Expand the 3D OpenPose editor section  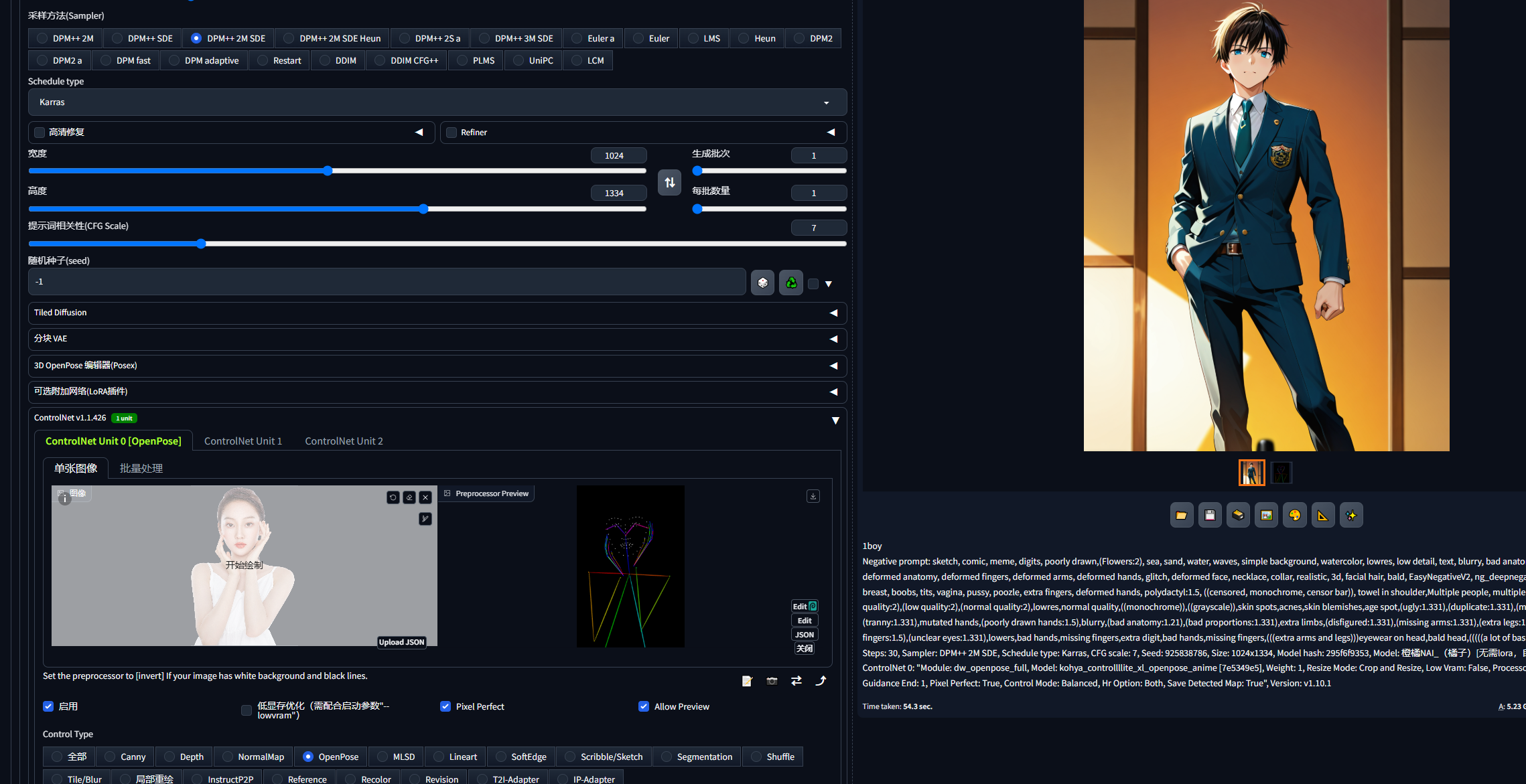click(437, 366)
